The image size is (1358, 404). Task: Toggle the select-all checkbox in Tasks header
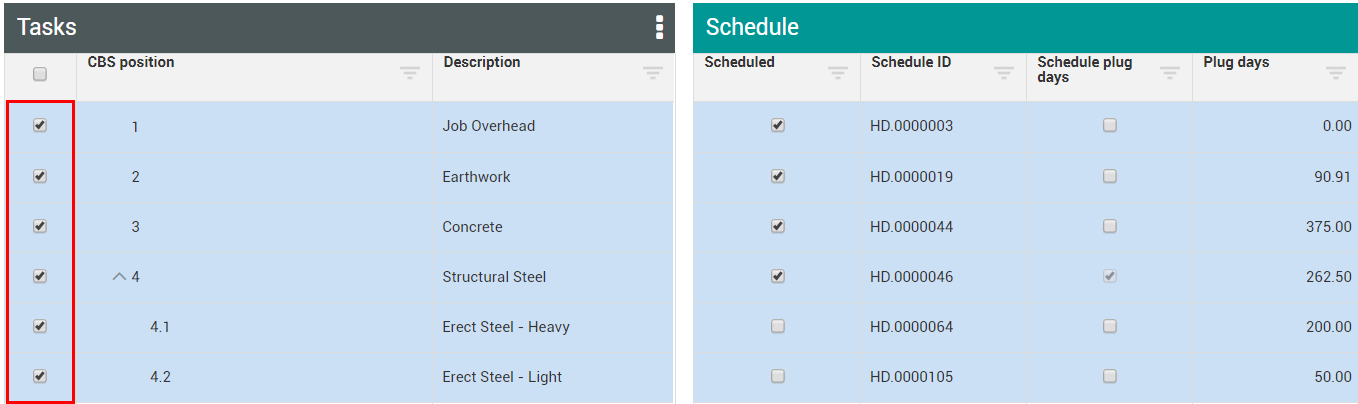(40, 74)
